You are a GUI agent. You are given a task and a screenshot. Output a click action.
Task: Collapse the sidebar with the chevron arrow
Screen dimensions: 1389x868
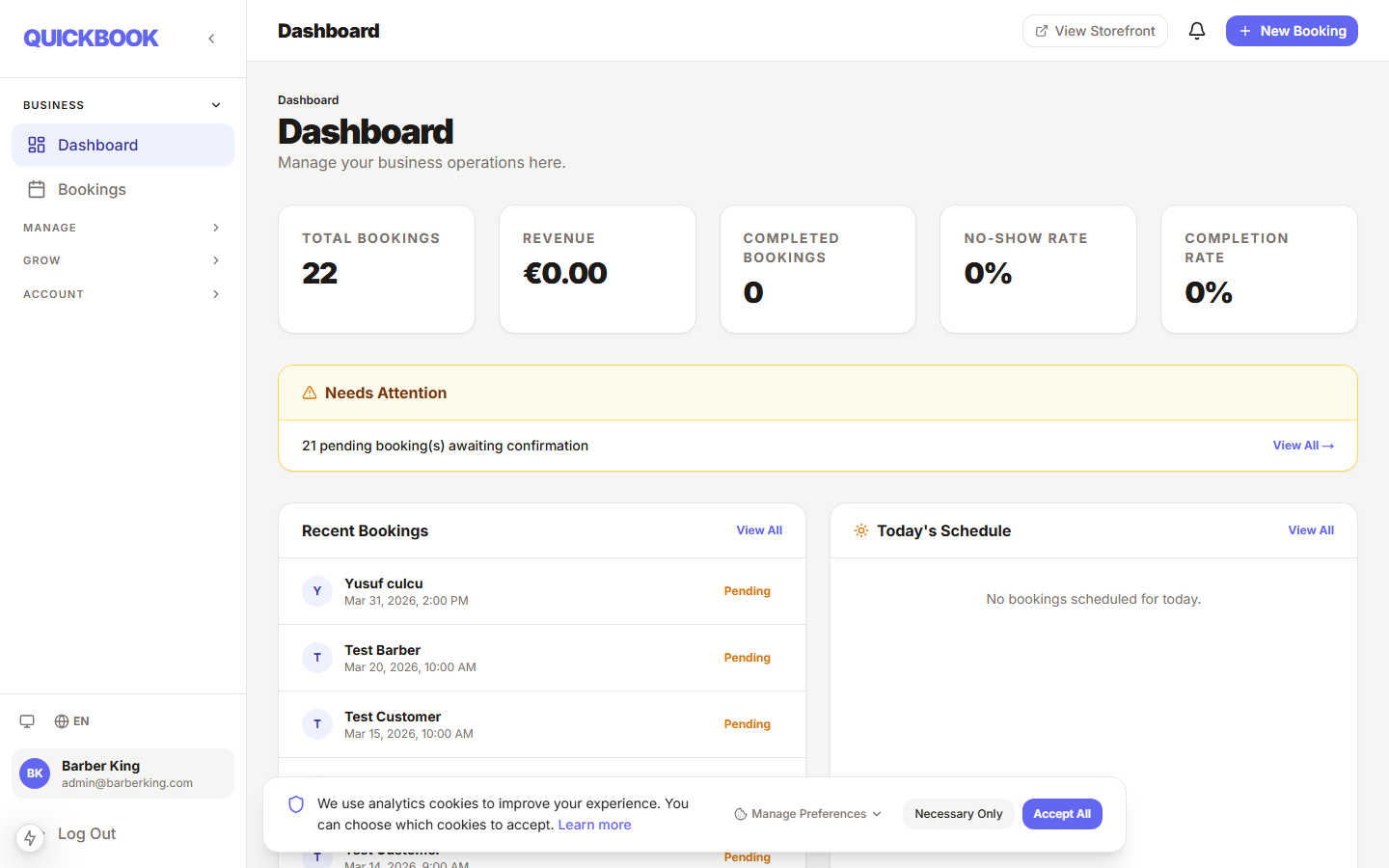coord(211,39)
